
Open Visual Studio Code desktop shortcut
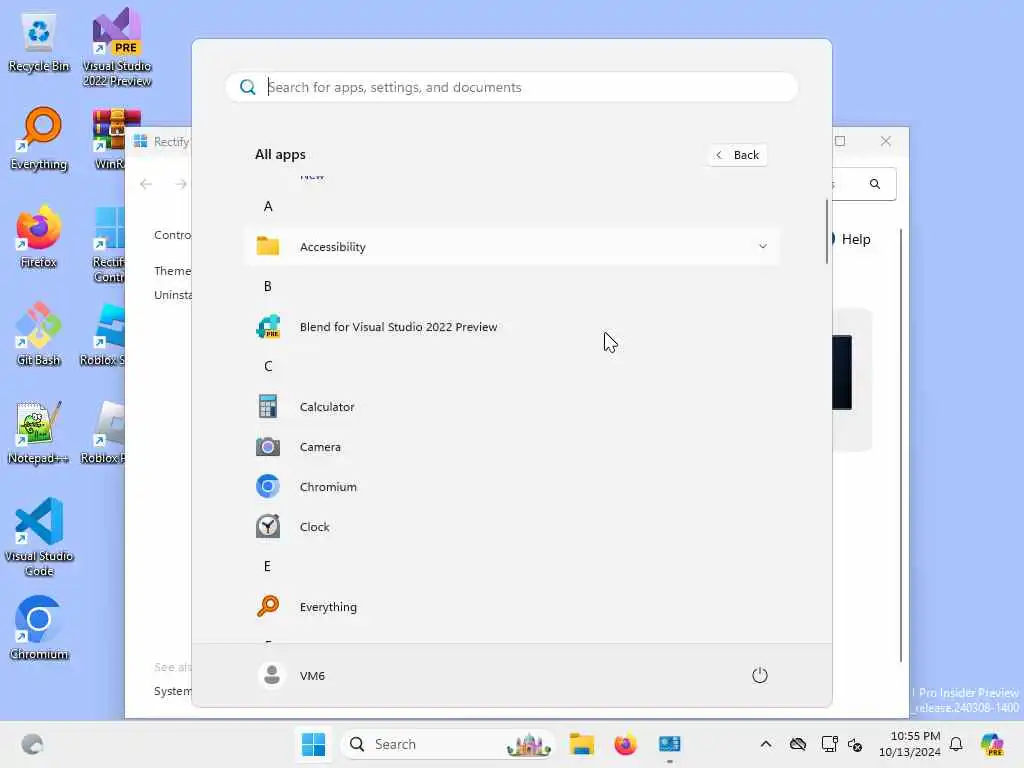tap(39, 537)
